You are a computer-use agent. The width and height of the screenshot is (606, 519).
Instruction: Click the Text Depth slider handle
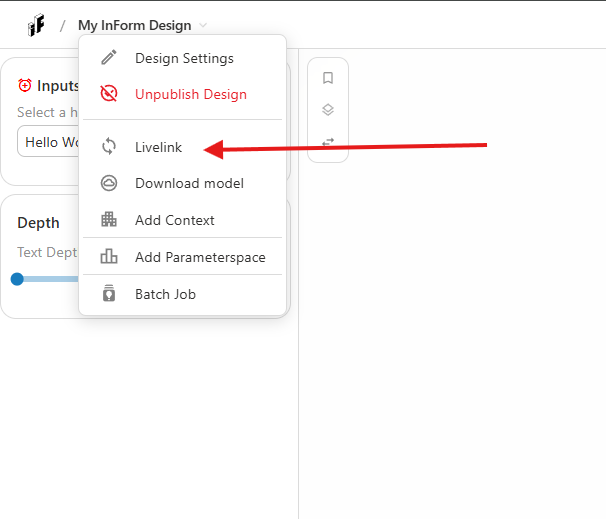pyautogui.click(x=17, y=279)
